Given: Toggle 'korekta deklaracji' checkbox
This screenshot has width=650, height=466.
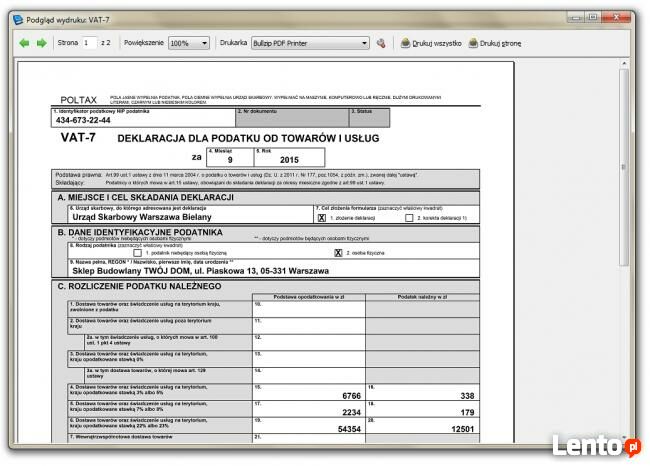Looking at the screenshot, I should coord(409,218).
